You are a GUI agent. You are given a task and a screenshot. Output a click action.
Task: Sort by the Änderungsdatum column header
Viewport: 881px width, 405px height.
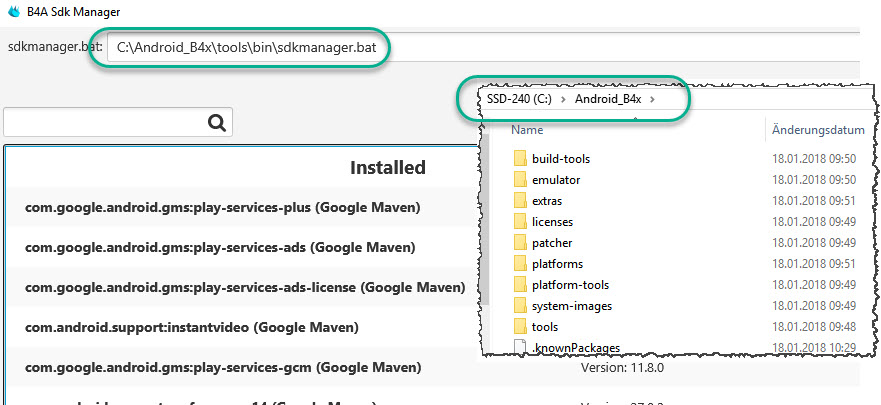pos(818,130)
